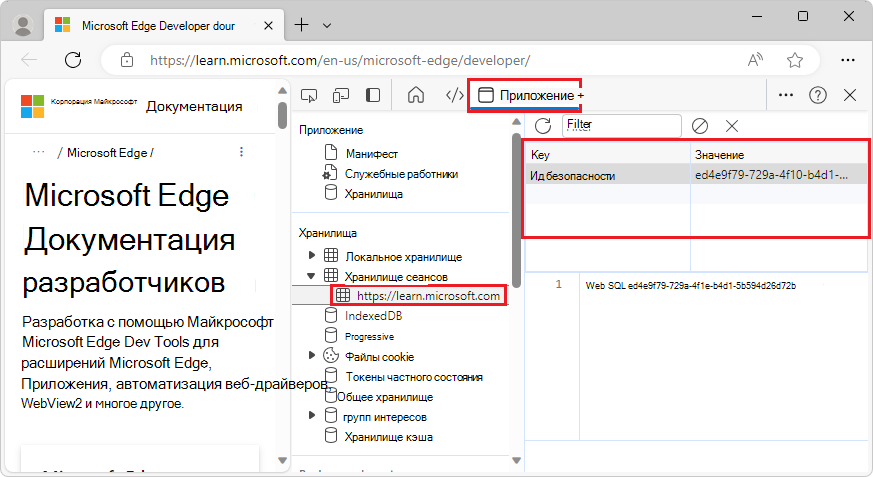Open Токены частного состояния item
Image resolution: width=873 pixels, height=477 pixels.
click(x=414, y=377)
